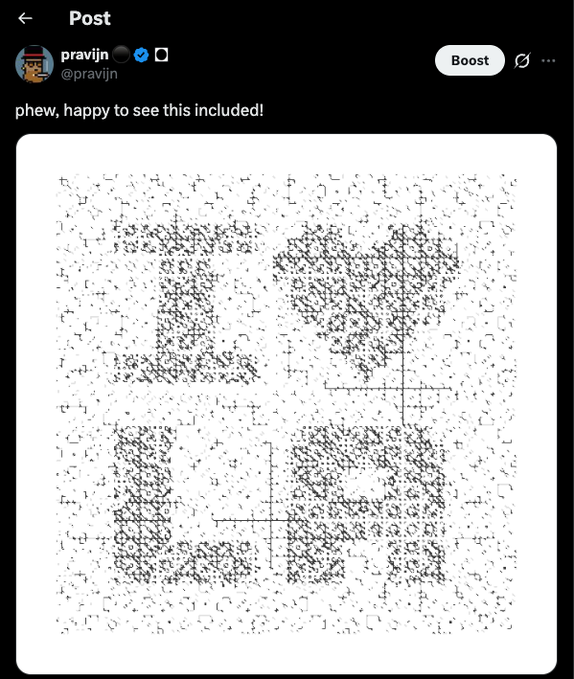Open the Grok slashed-circle icon
Image resolution: width=574 pixels, height=679 pixels.
(x=522, y=61)
